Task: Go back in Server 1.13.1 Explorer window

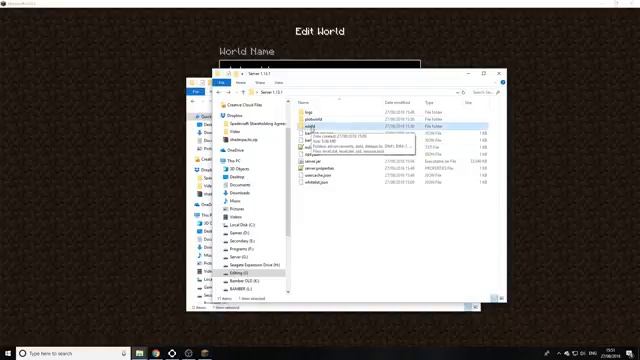Action: [x=219, y=92]
